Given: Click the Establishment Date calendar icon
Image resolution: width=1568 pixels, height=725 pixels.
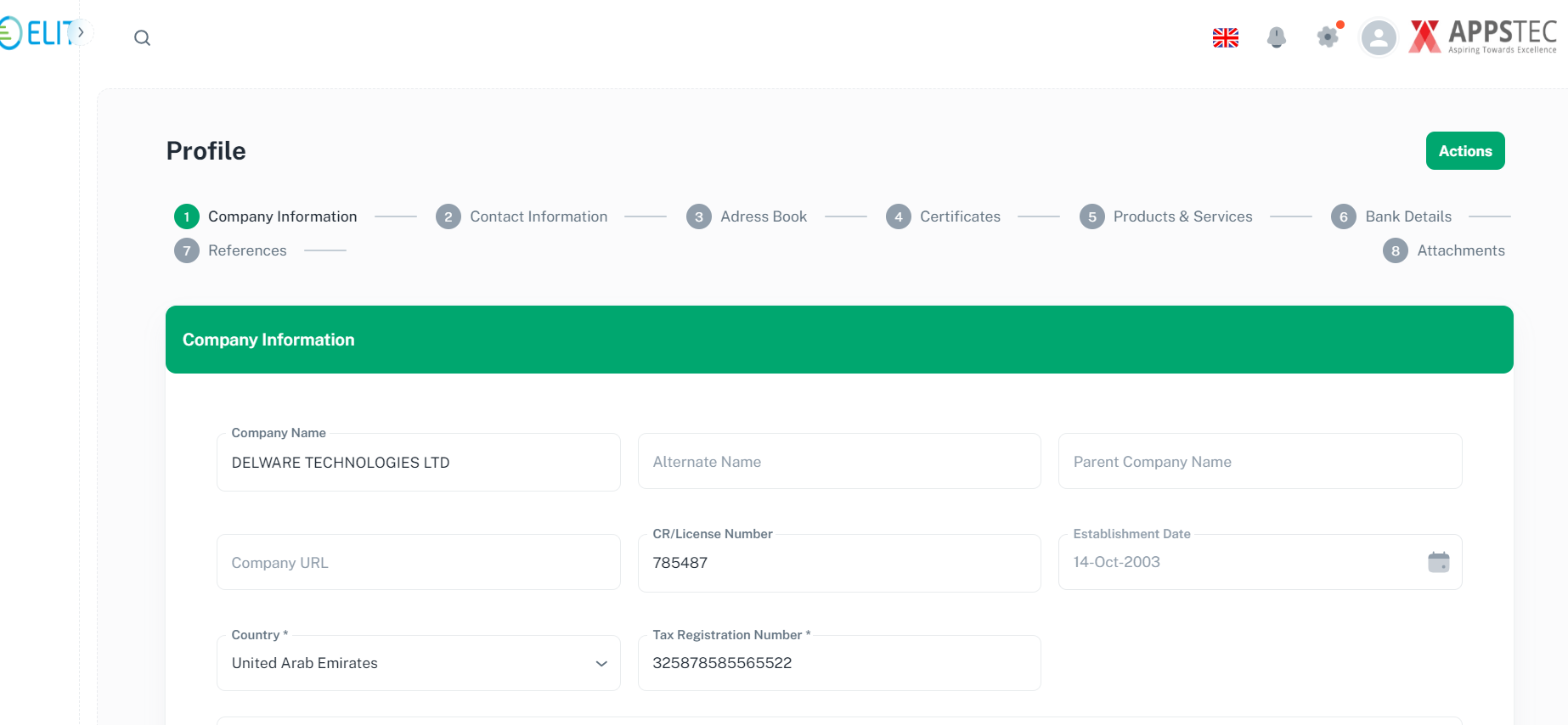Looking at the screenshot, I should (x=1438, y=562).
